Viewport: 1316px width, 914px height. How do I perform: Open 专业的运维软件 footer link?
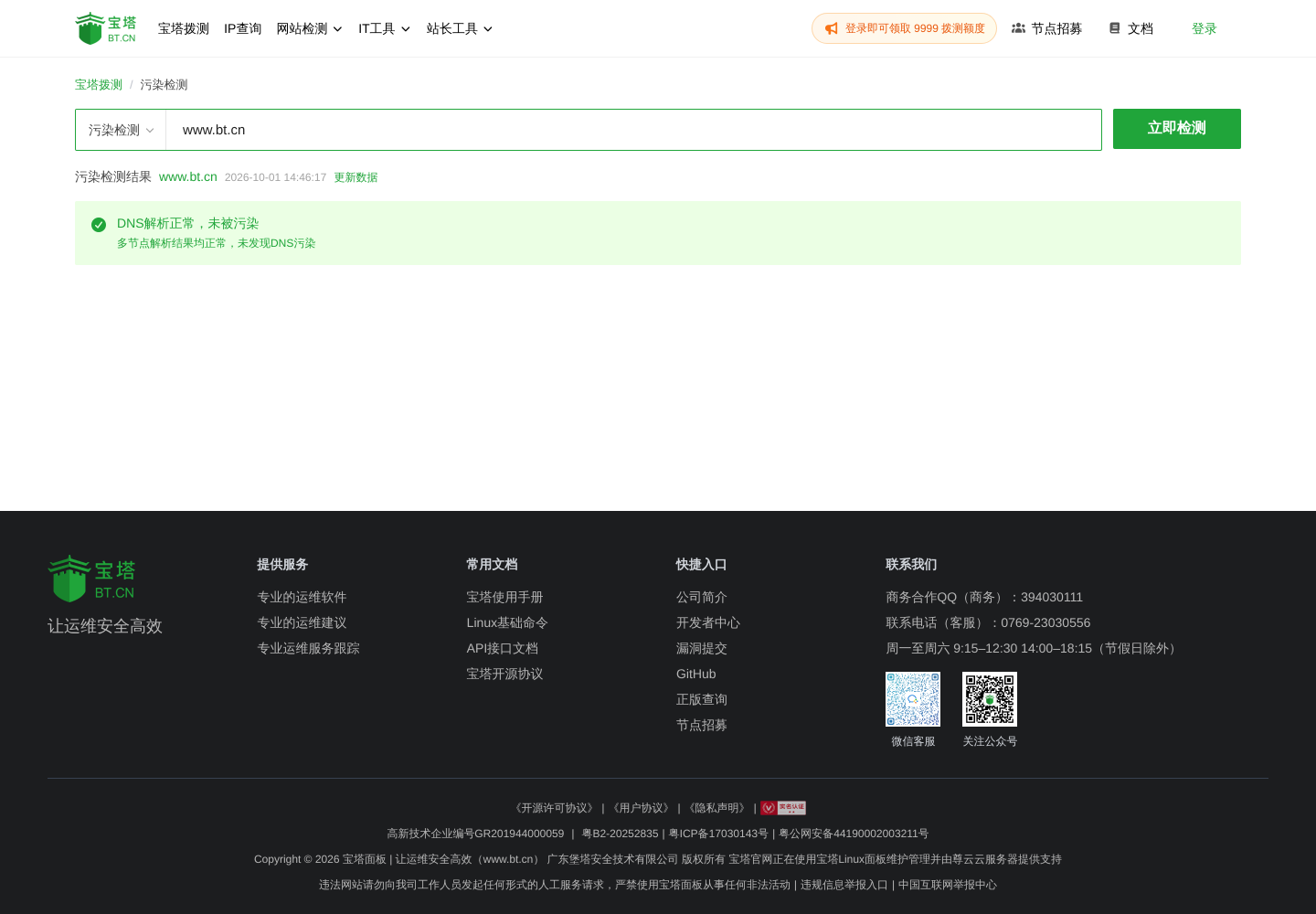[x=302, y=597]
